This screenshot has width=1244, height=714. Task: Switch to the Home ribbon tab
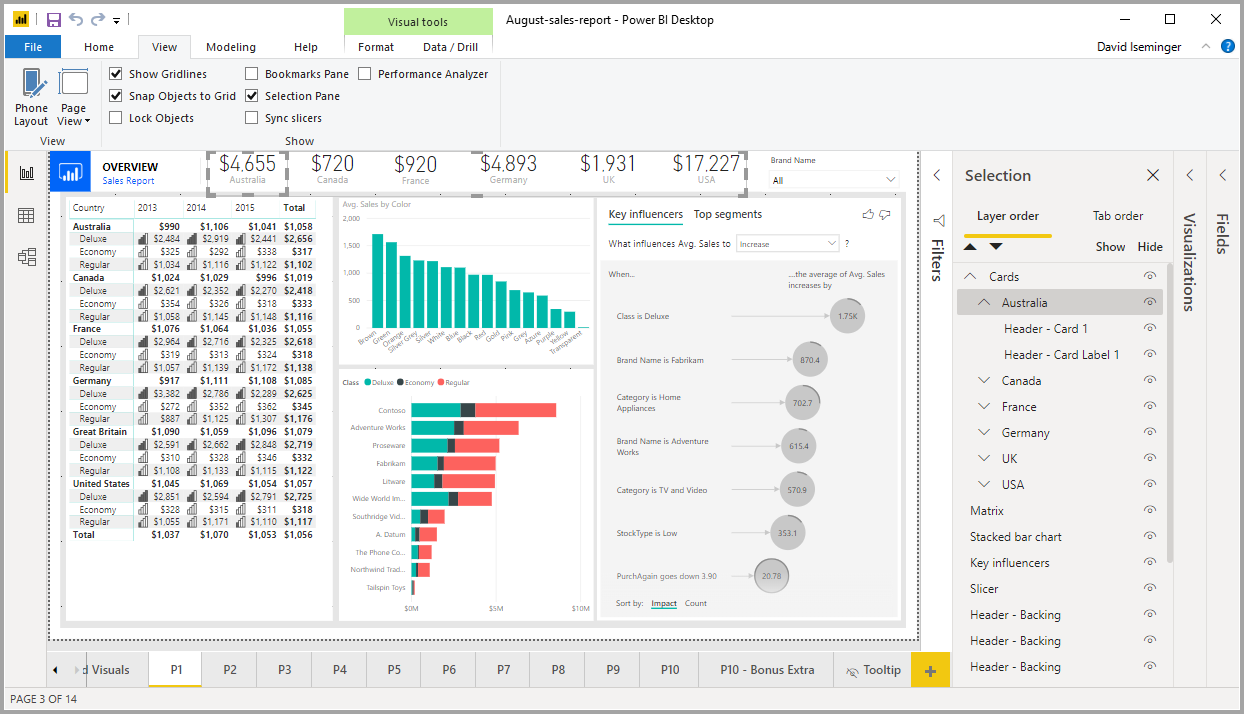pos(99,47)
